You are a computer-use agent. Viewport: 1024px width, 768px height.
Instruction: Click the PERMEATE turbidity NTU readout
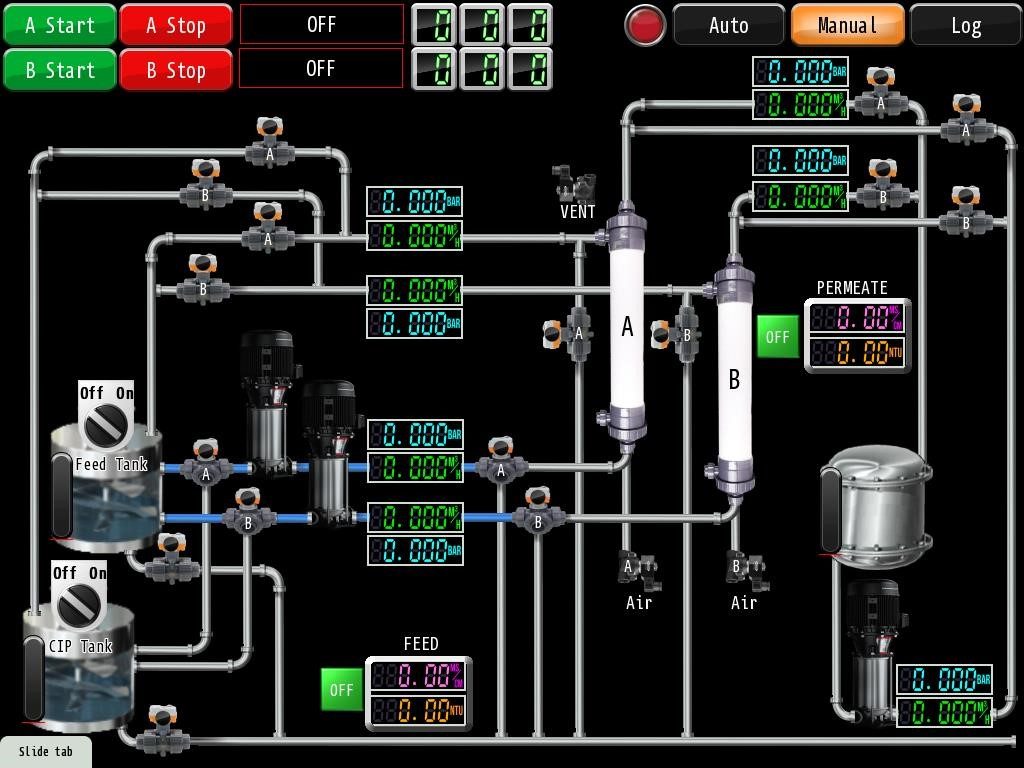pos(856,353)
